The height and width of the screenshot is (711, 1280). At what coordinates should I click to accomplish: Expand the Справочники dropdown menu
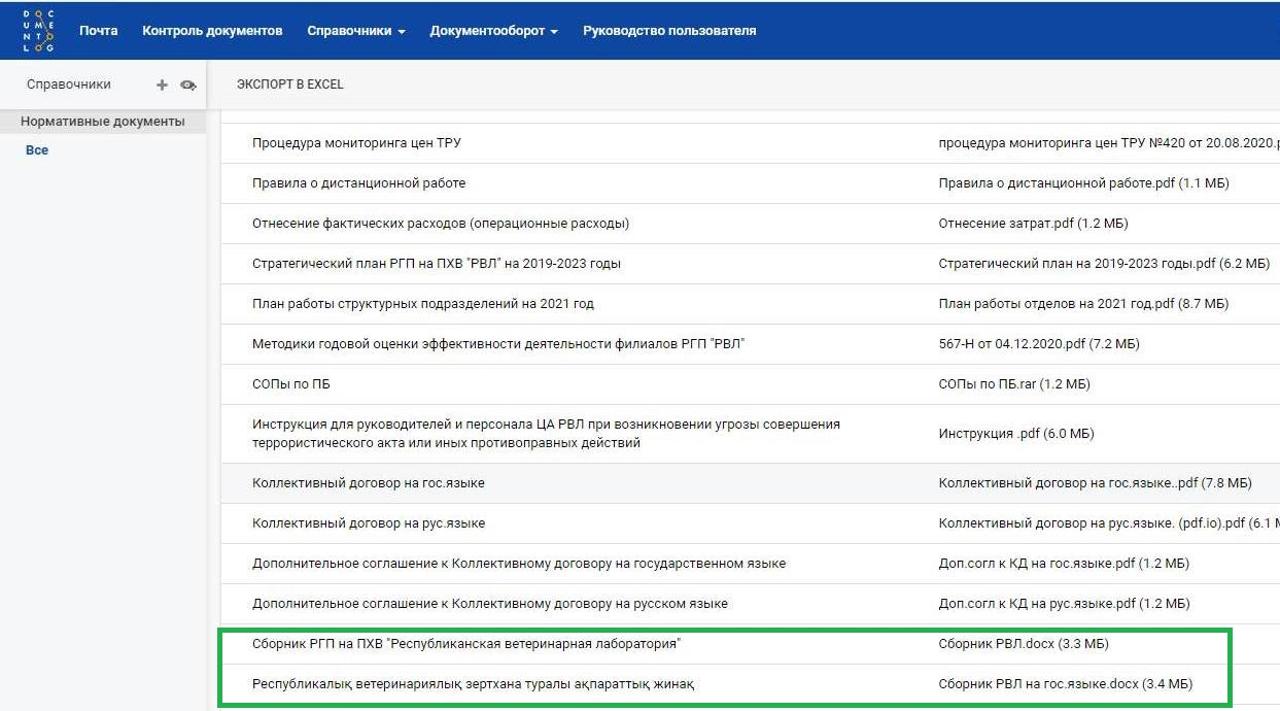356,31
